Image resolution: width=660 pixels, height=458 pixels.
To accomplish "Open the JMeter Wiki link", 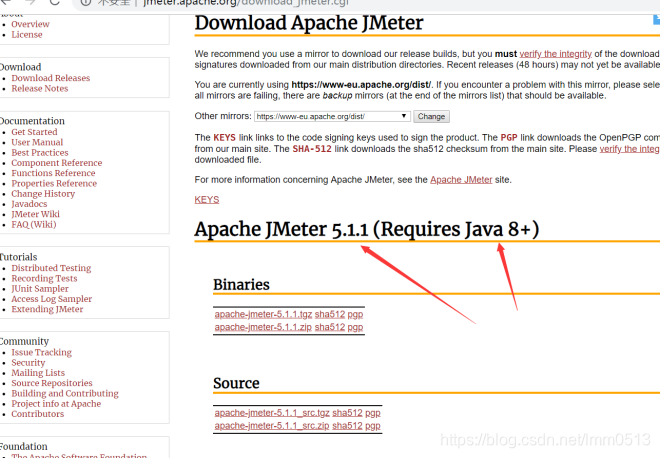I will coord(35,214).
